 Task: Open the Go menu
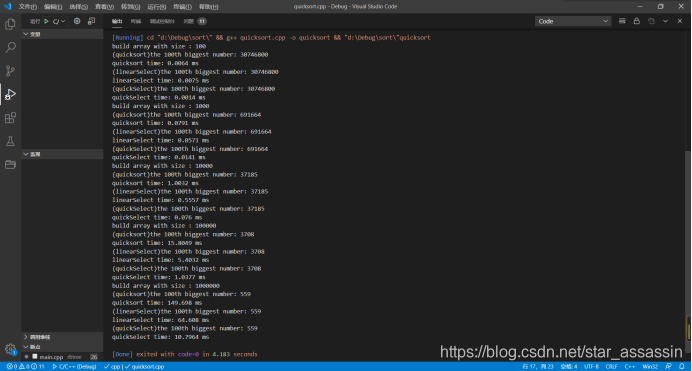point(130,7)
